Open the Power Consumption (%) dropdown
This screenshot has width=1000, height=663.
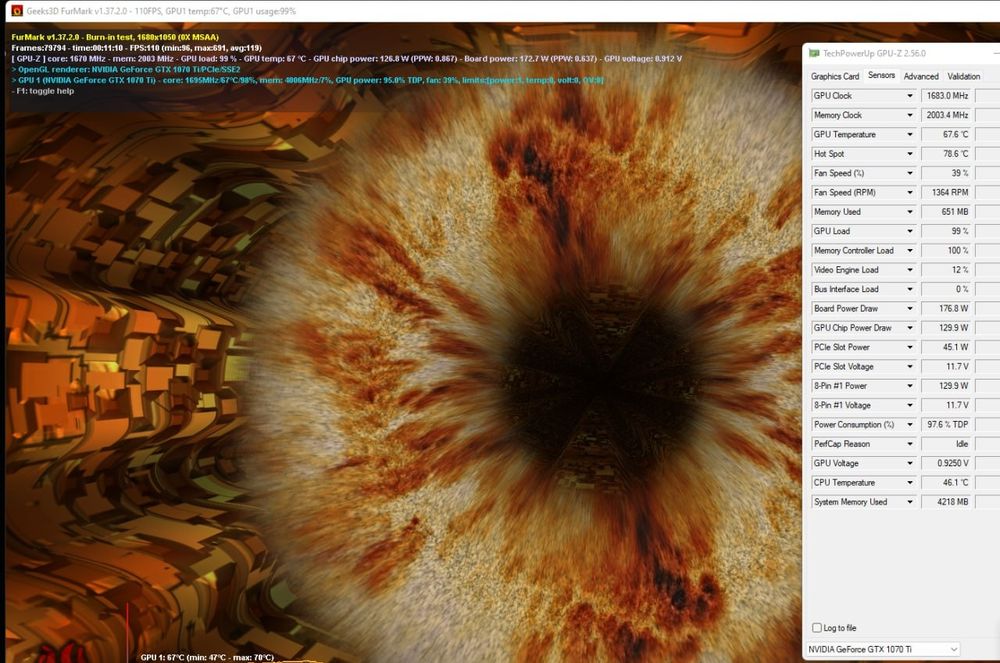pyautogui.click(x=910, y=425)
